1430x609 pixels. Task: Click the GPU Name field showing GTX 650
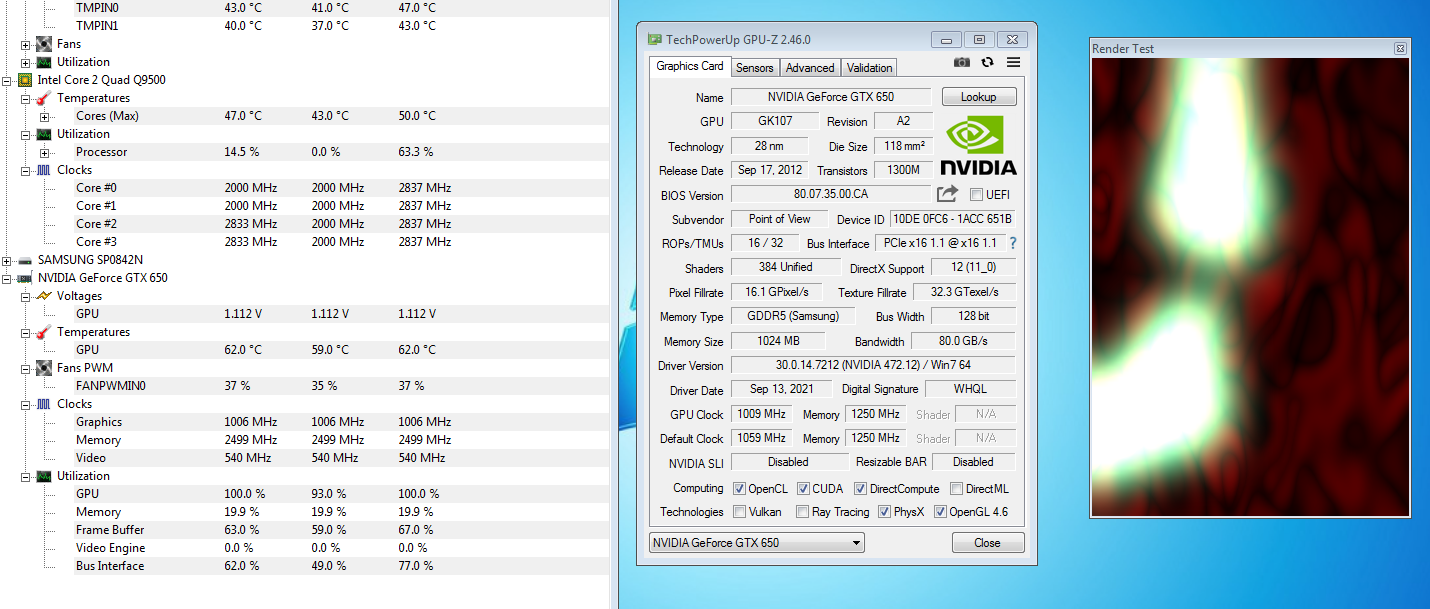coord(831,97)
